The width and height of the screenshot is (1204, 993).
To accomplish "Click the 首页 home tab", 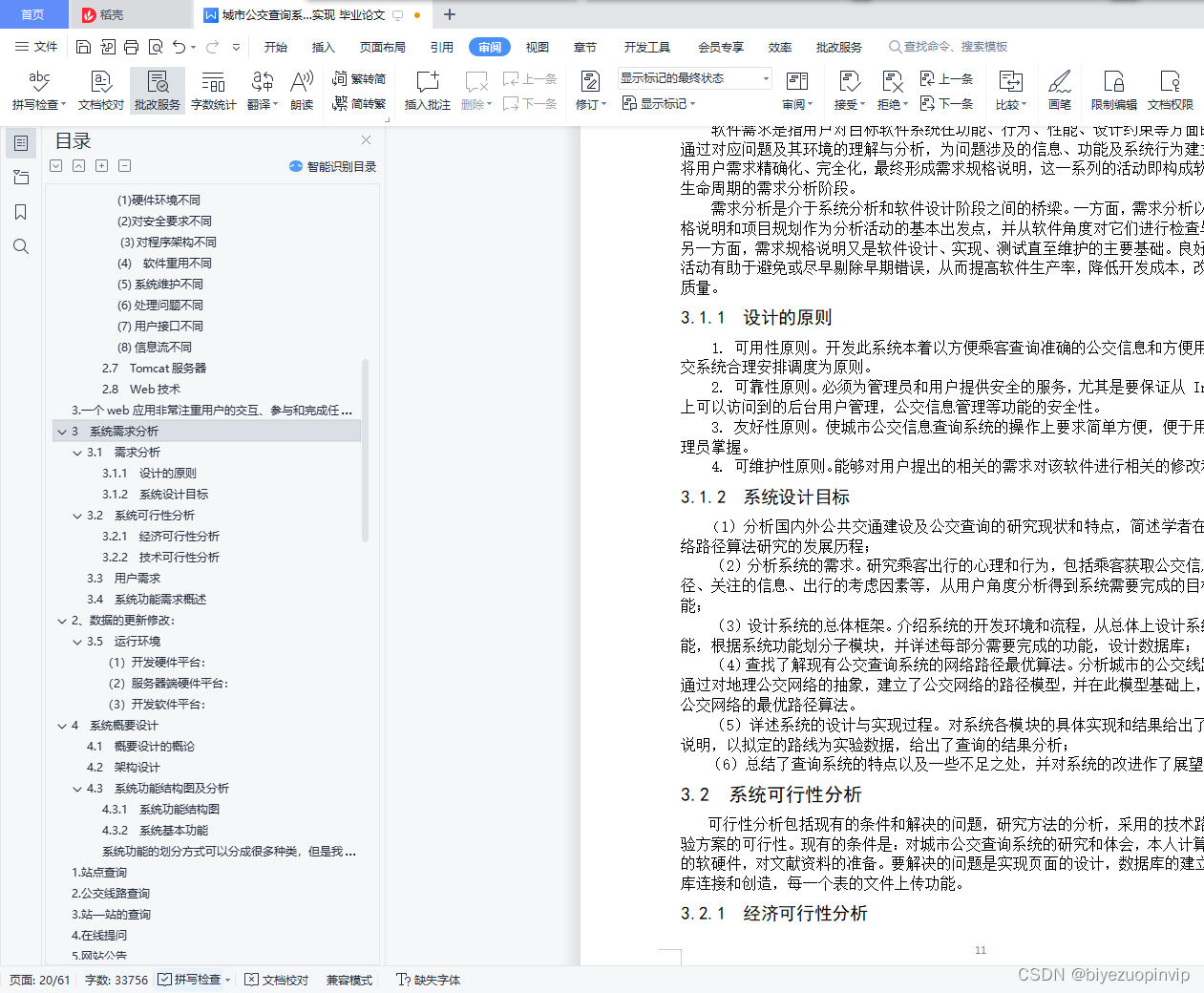I will click(32, 14).
